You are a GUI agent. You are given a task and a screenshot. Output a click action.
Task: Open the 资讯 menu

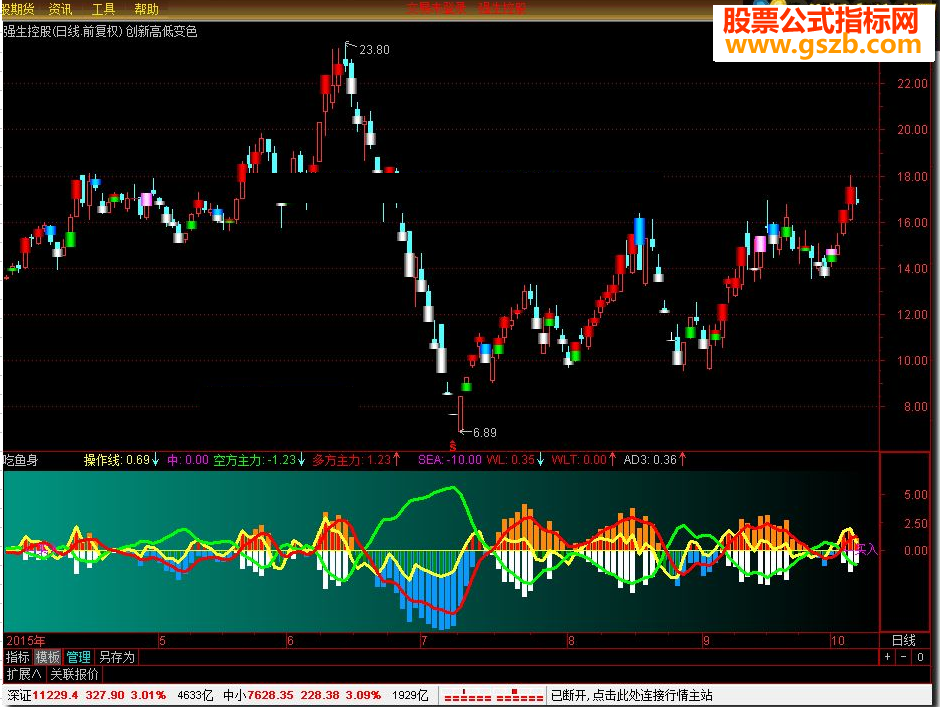60,9
